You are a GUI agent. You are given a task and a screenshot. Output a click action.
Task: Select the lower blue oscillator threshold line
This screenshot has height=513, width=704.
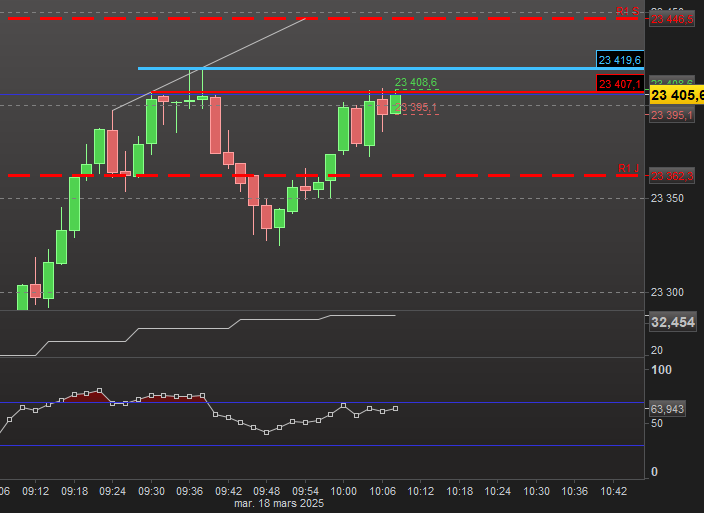pyautogui.click(x=322, y=446)
